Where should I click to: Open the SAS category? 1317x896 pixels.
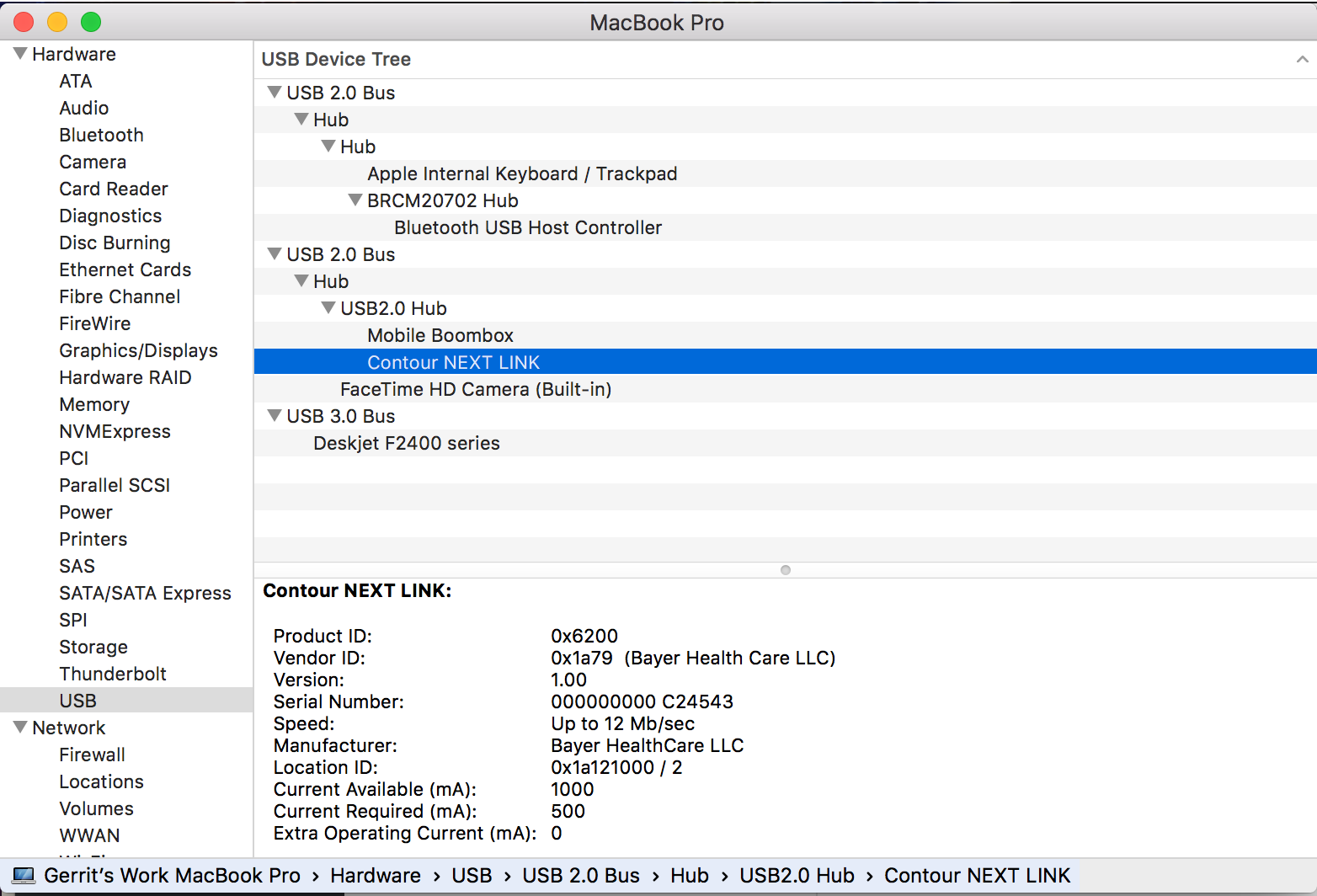coord(77,566)
